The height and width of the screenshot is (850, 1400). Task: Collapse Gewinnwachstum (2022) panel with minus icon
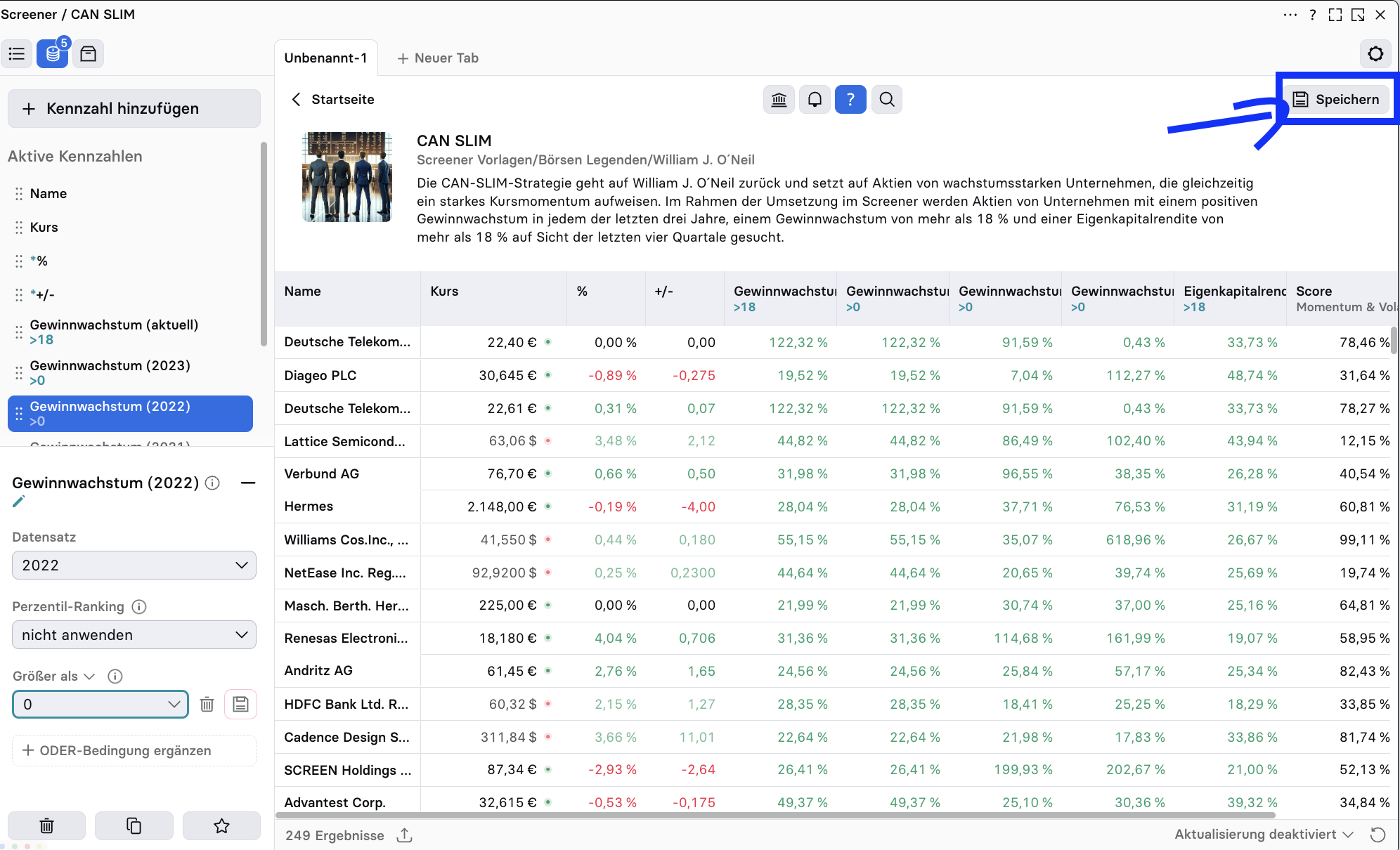point(248,483)
